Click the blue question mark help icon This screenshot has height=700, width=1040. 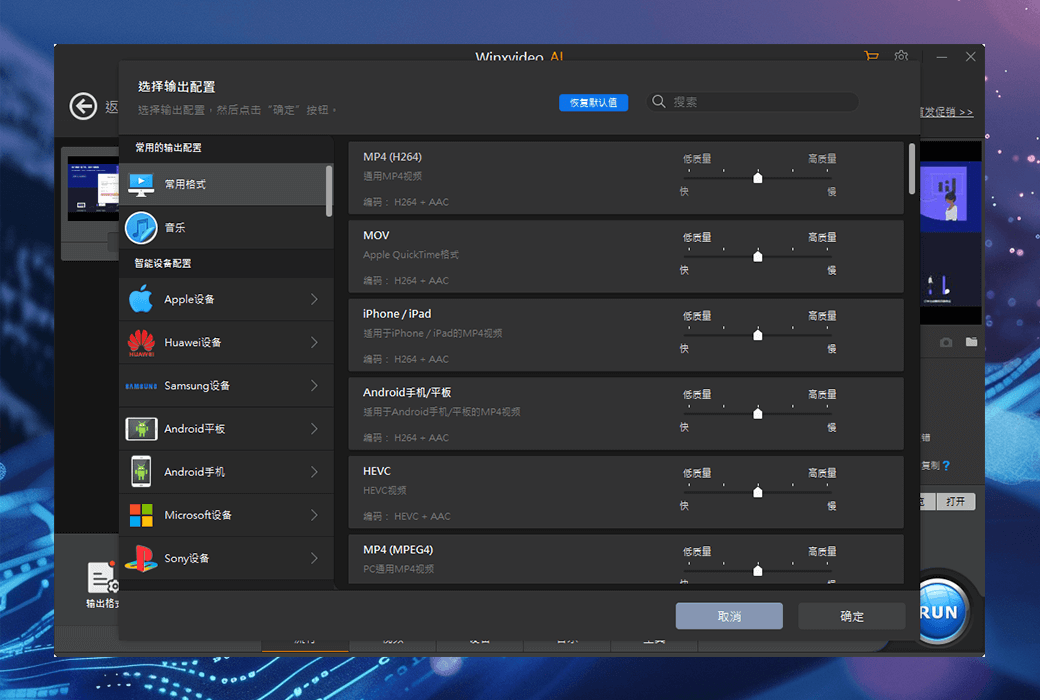click(946, 466)
